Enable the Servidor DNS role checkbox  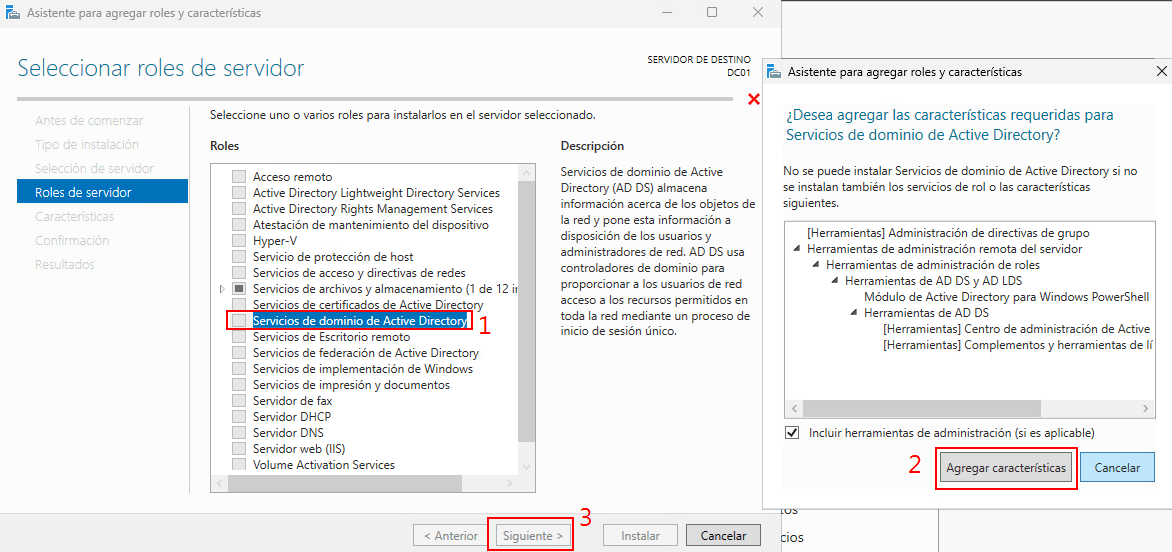click(x=239, y=433)
